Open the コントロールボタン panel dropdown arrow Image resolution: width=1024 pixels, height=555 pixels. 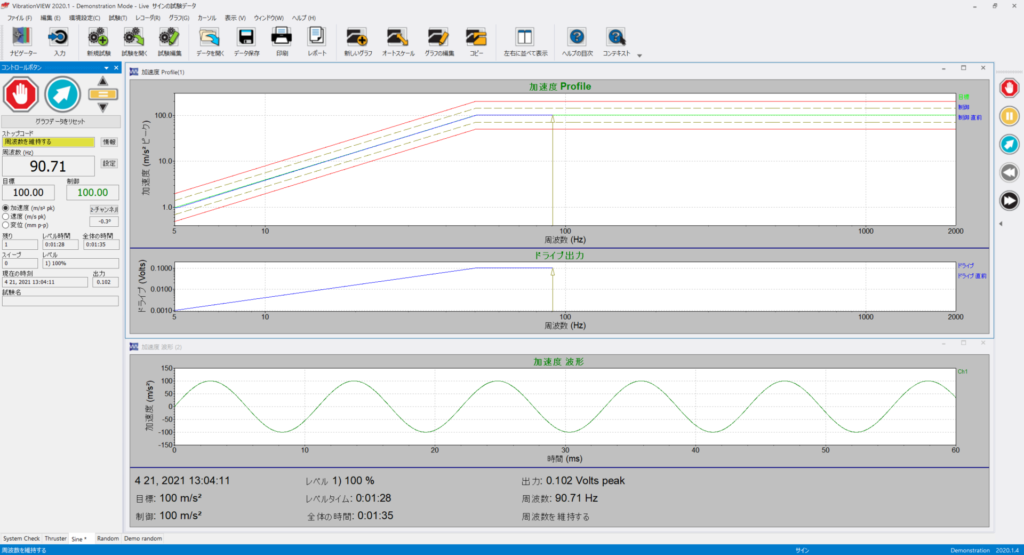pos(106,68)
